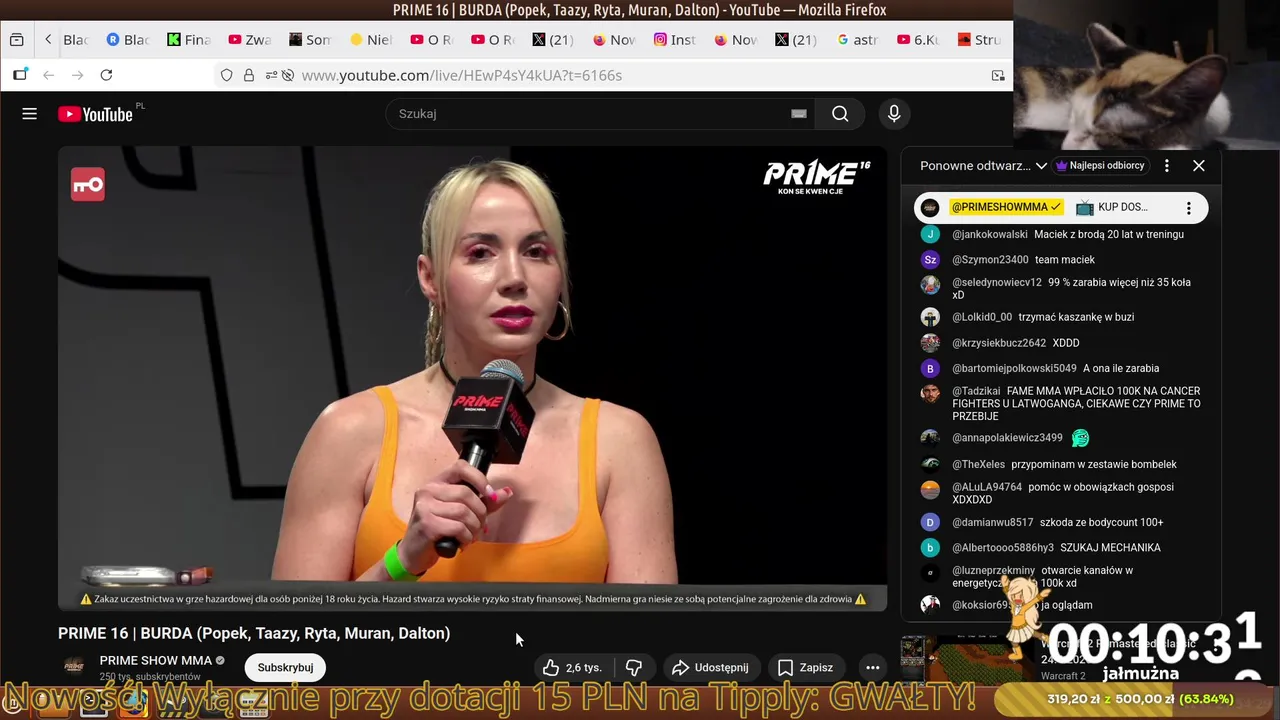Switch to the Fina browser tab

tap(189, 40)
